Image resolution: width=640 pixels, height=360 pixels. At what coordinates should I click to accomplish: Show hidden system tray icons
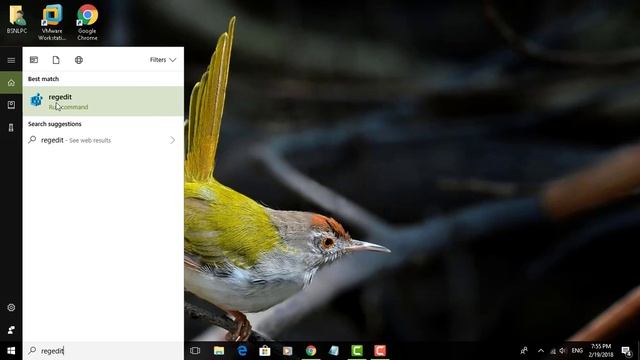(541, 351)
